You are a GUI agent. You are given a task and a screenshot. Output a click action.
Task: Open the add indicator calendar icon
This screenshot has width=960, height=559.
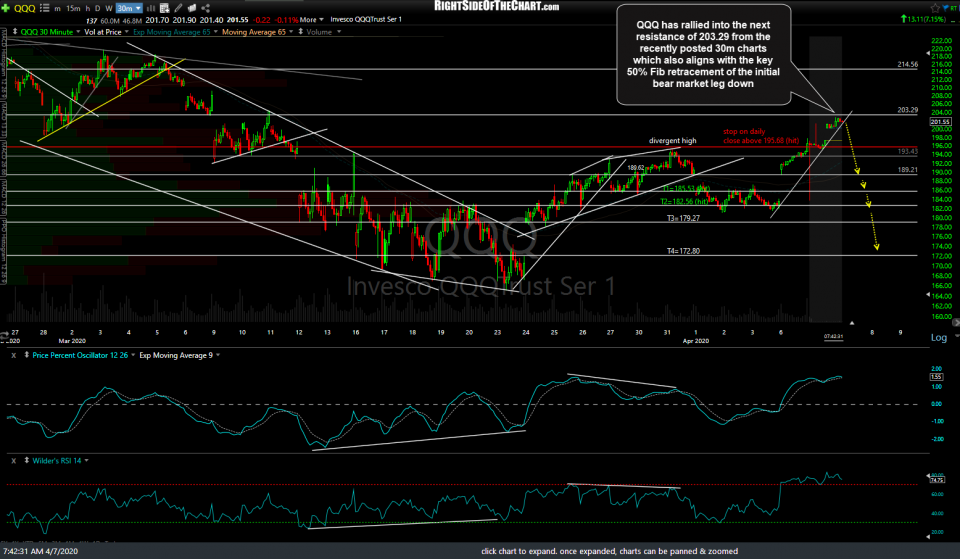[164, 8]
